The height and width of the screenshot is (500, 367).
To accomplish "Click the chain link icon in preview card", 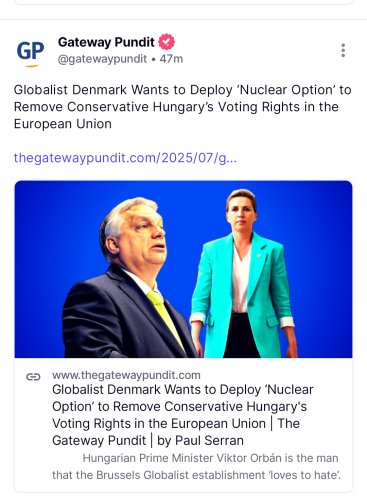I will pos(33,377).
